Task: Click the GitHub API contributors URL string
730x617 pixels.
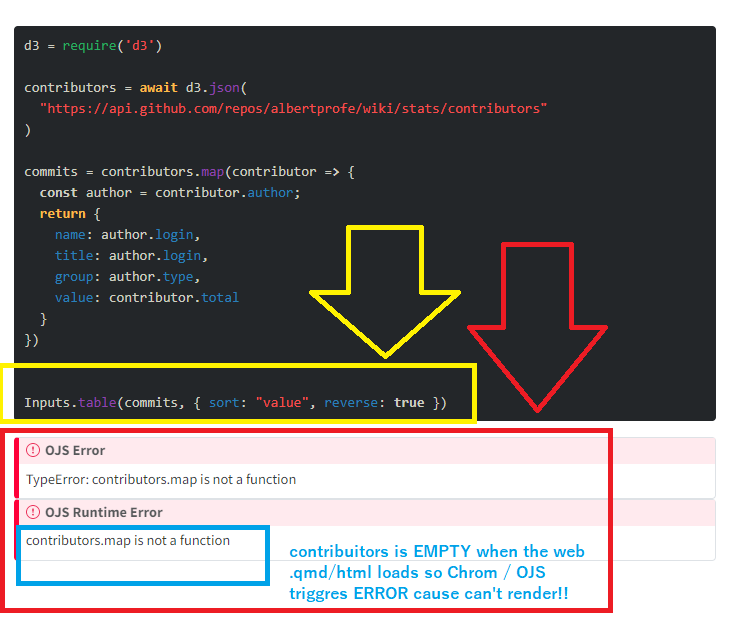Action: tap(293, 108)
